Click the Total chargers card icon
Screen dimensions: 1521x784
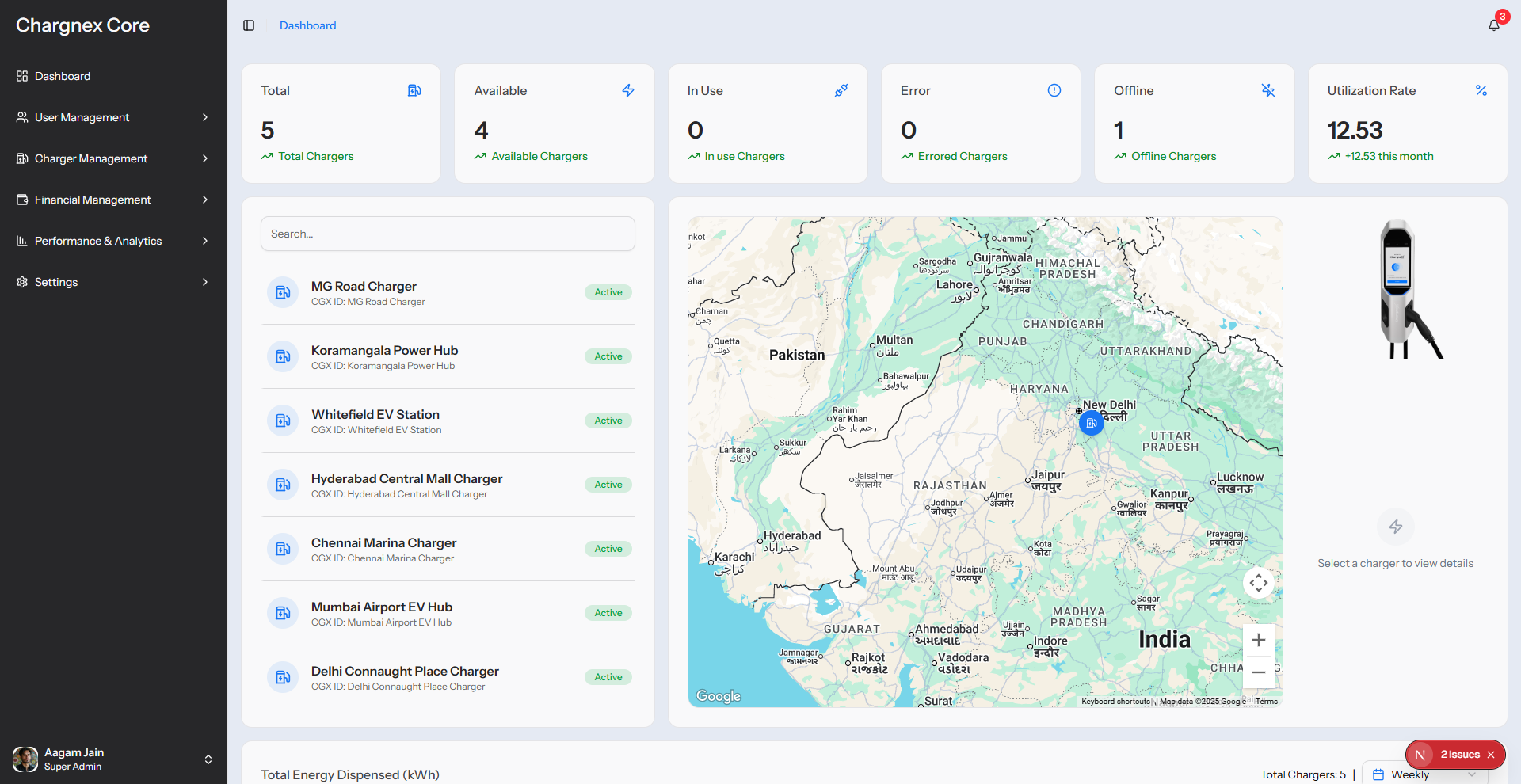pyautogui.click(x=414, y=90)
